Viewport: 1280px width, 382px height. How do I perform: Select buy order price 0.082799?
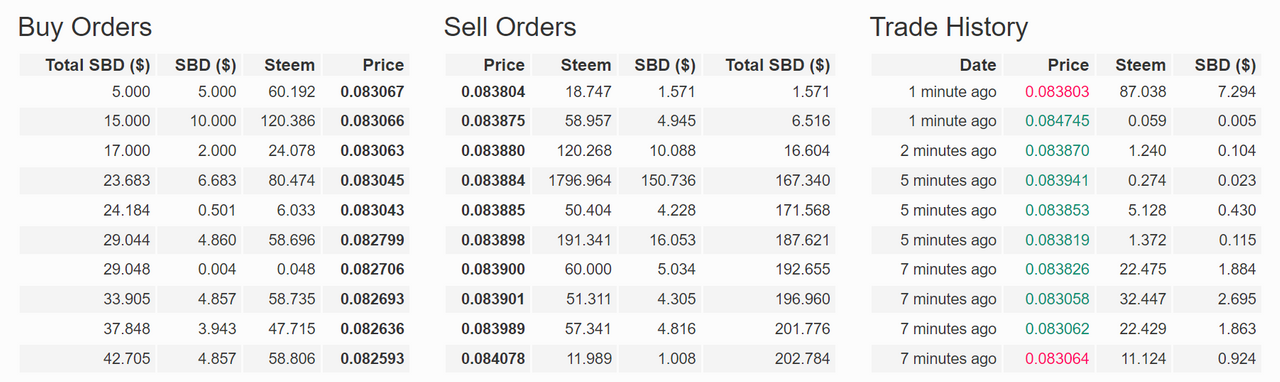(372, 240)
